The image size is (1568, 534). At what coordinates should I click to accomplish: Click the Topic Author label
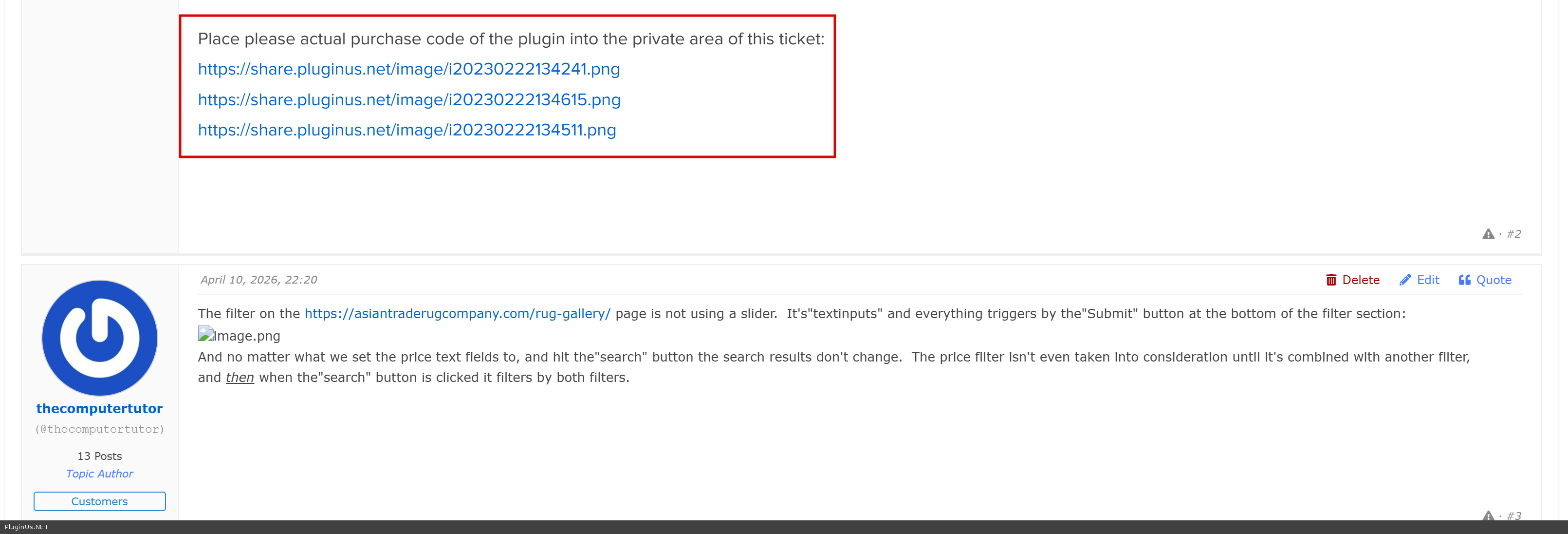pos(99,474)
